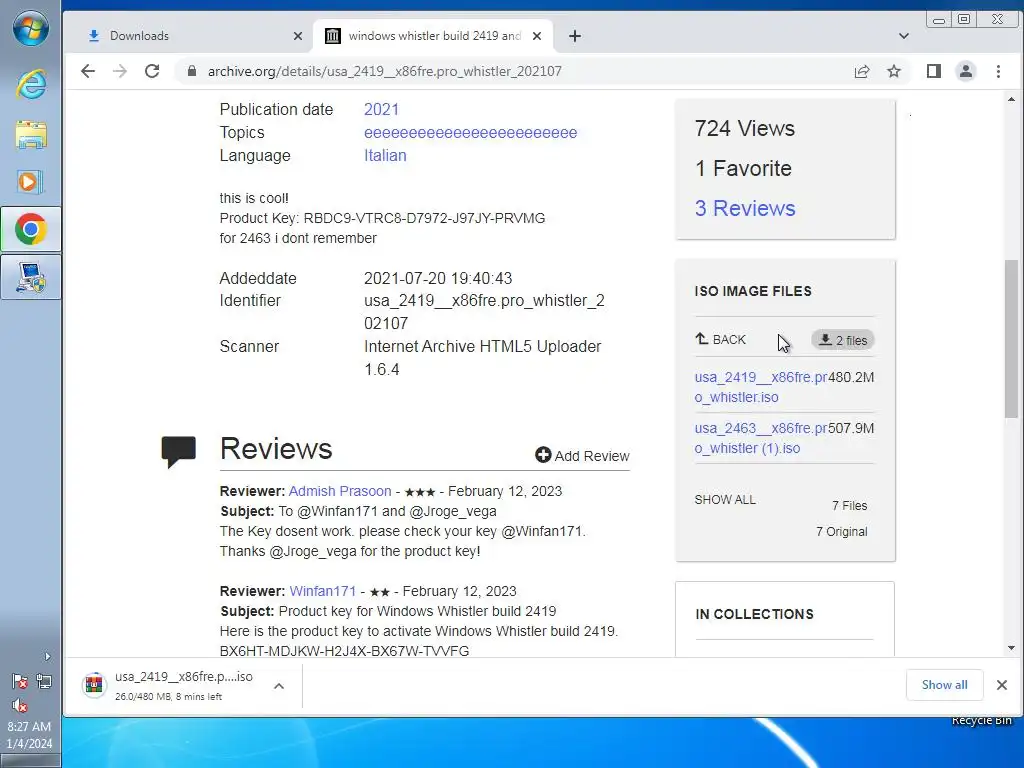Screen dimensions: 1024x768
Task: Open the Italian language link
Action: point(385,155)
